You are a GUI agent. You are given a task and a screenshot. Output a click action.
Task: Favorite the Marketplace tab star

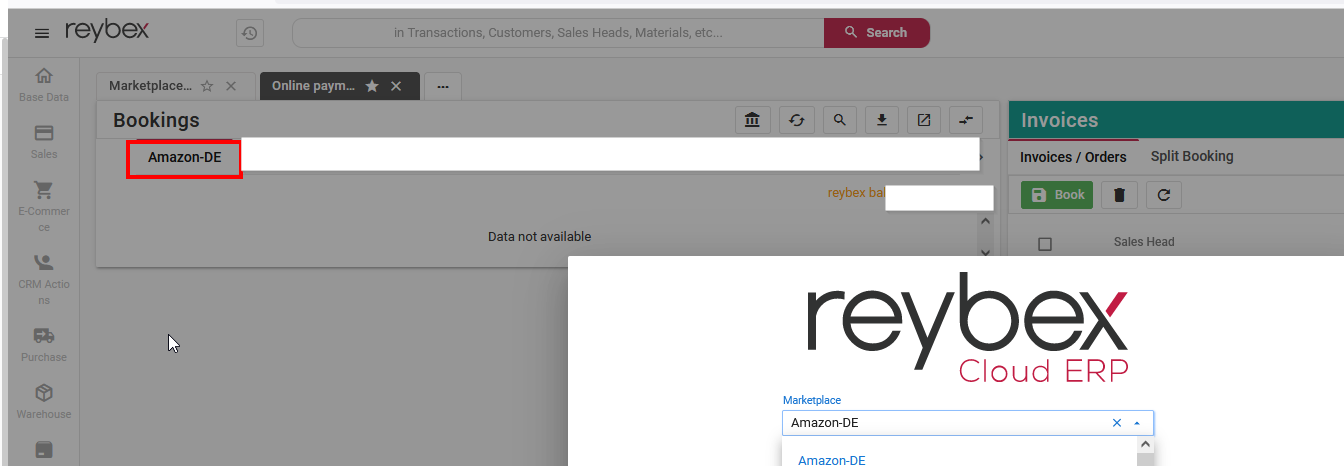click(x=207, y=86)
